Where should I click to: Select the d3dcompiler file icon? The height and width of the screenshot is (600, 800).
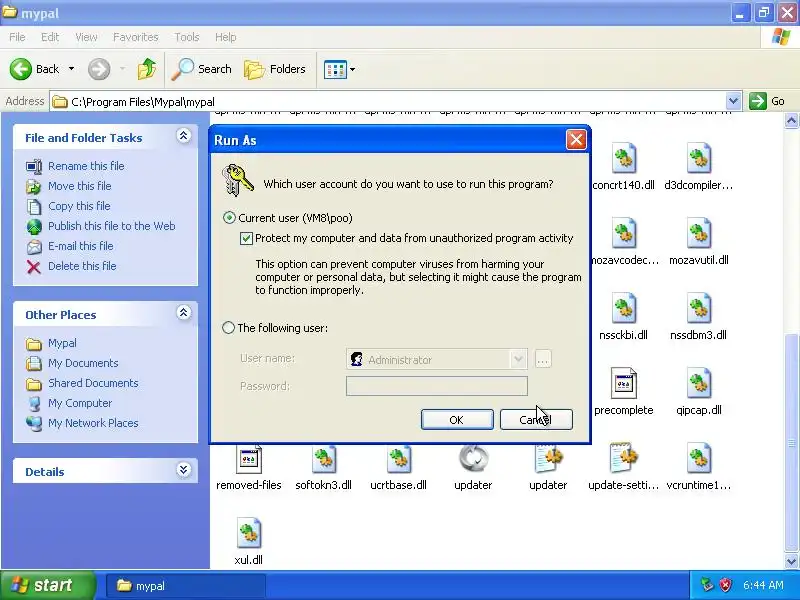tap(698, 158)
